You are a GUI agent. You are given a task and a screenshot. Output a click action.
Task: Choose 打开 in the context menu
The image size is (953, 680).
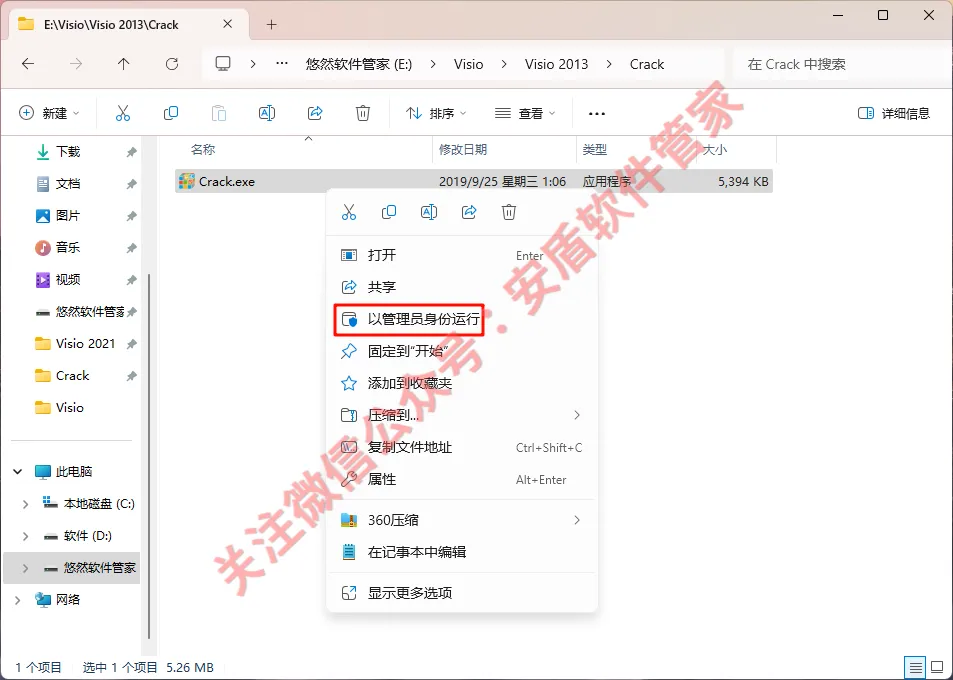[462, 255]
